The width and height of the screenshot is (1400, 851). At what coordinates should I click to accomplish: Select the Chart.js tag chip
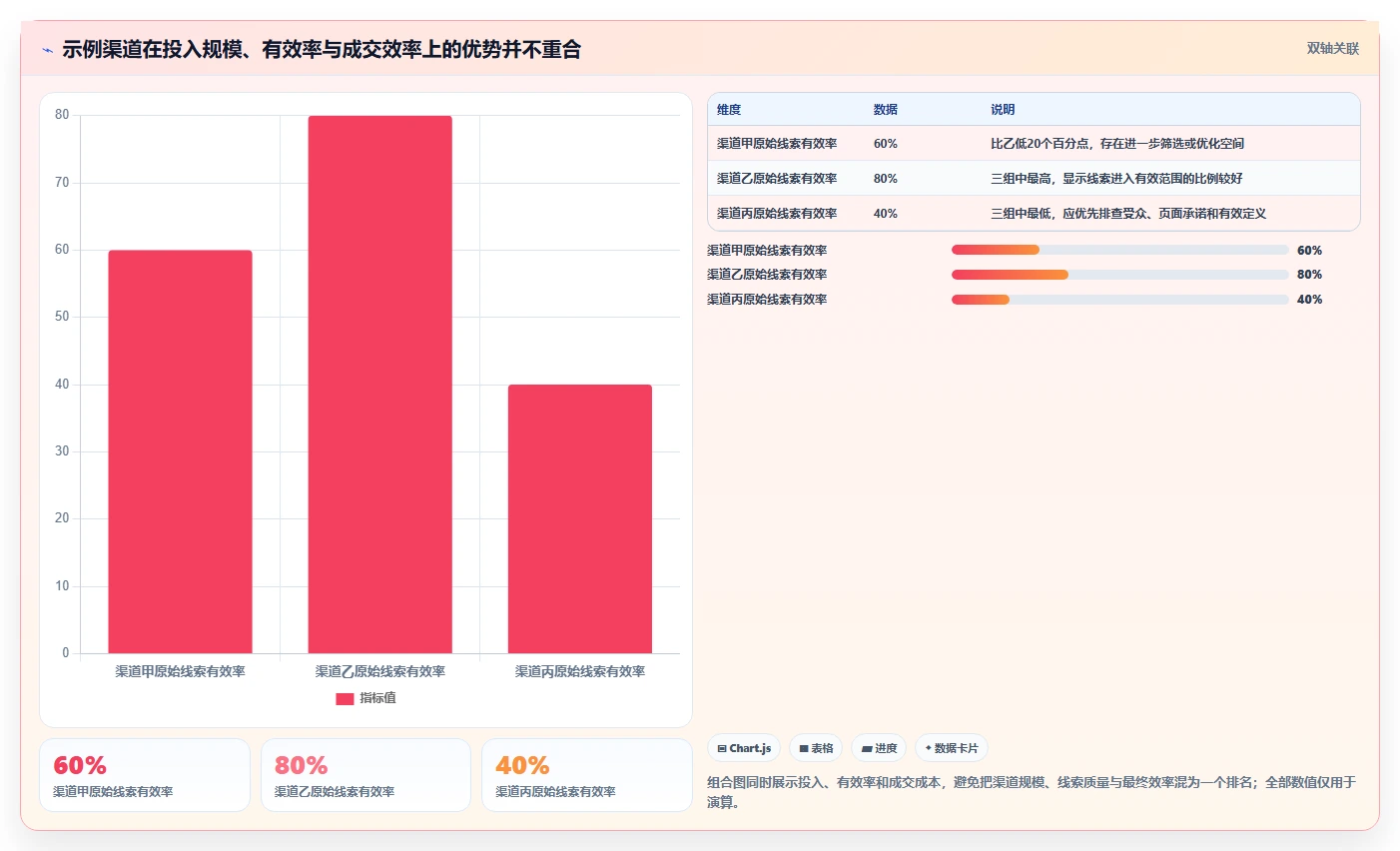coord(744,748)
